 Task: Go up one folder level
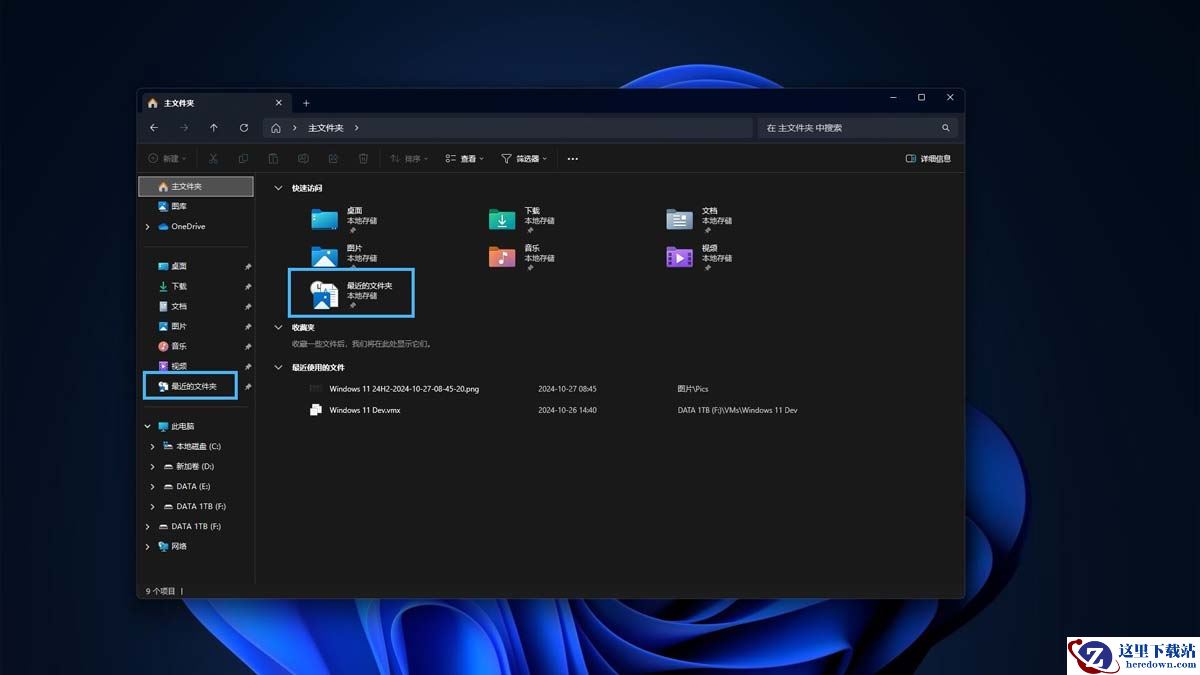pos(214,128)
